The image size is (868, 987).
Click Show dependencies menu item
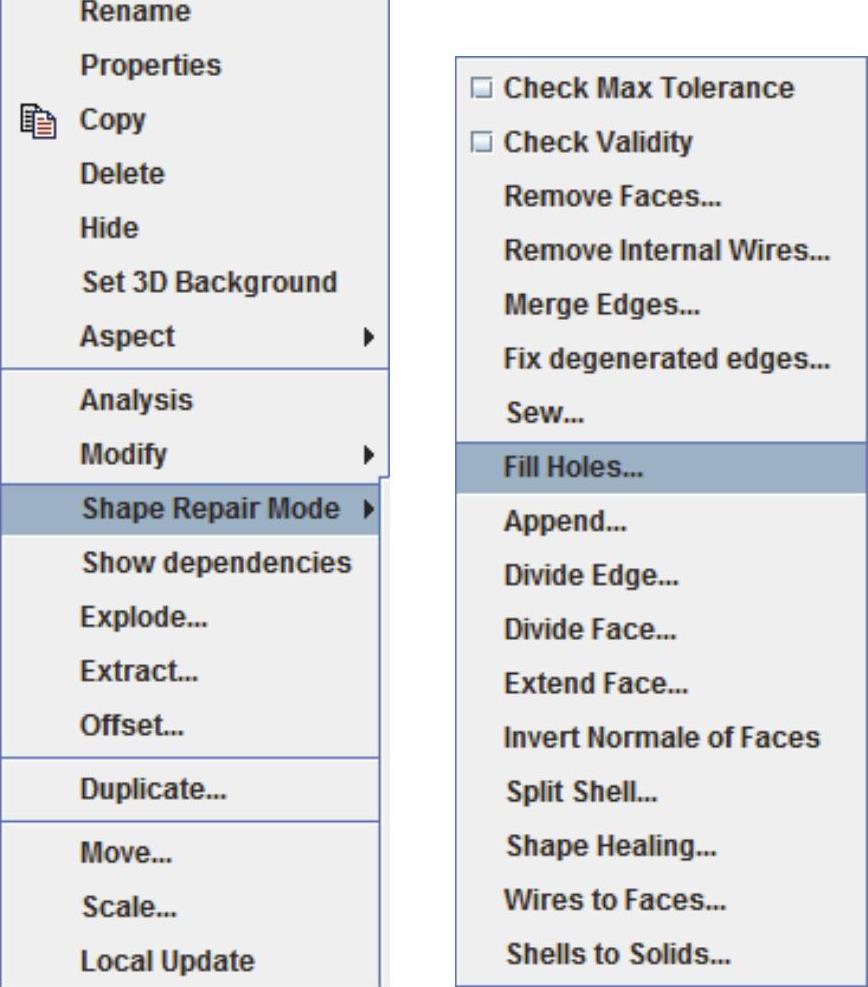[x=216, y=563]
